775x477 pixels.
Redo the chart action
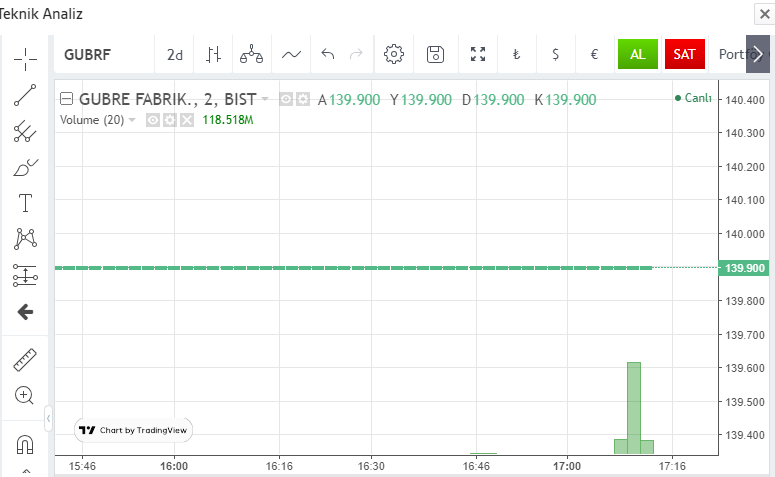(x=356, y=54)
